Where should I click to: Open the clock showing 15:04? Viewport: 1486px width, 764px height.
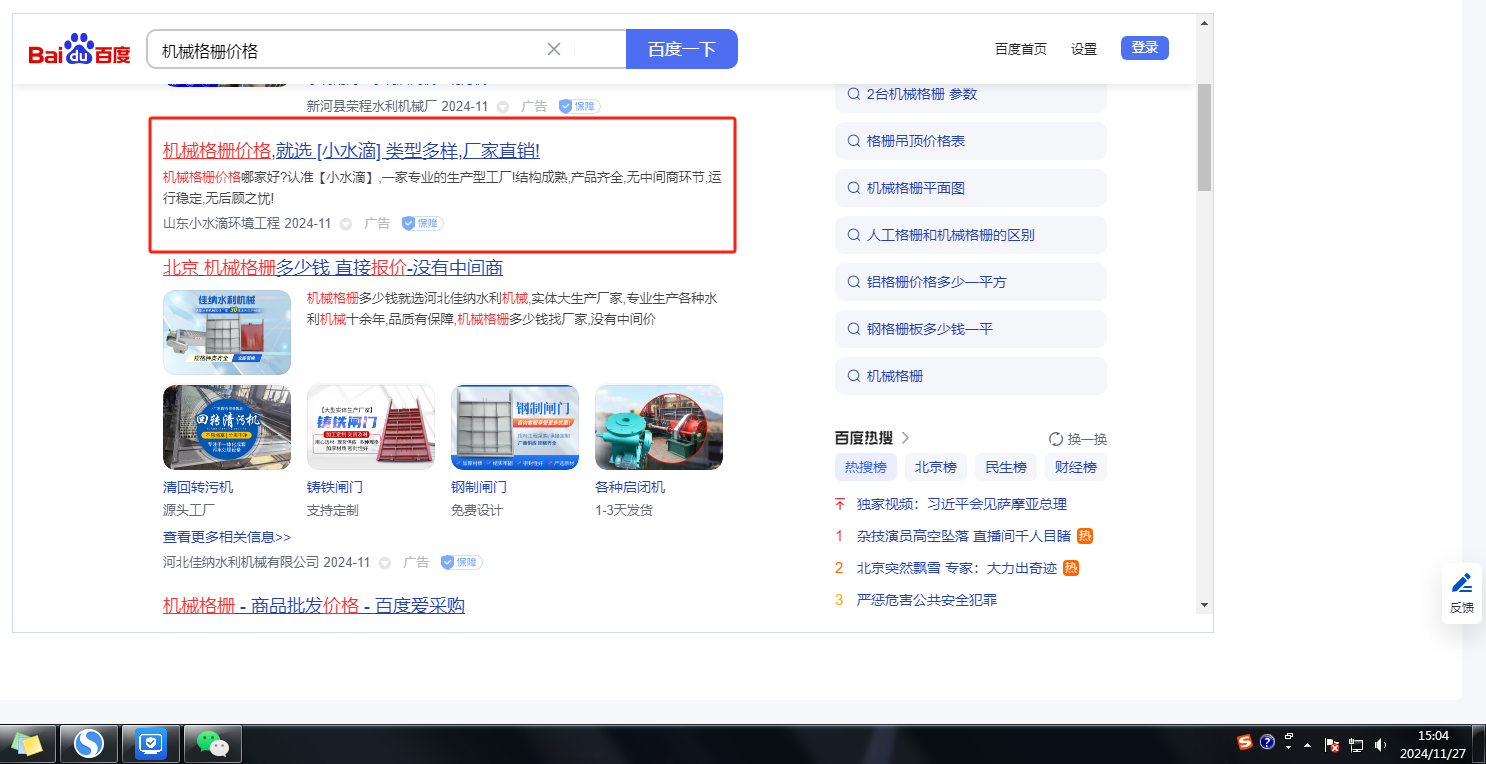coord(1432,744)
